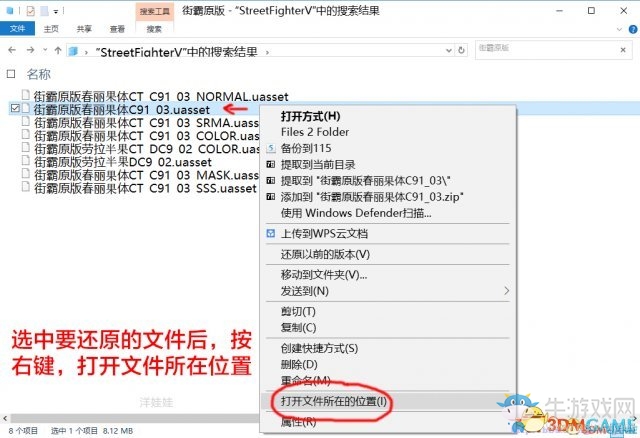
Task: Clear the search box with X
Action: coord(623,50)
